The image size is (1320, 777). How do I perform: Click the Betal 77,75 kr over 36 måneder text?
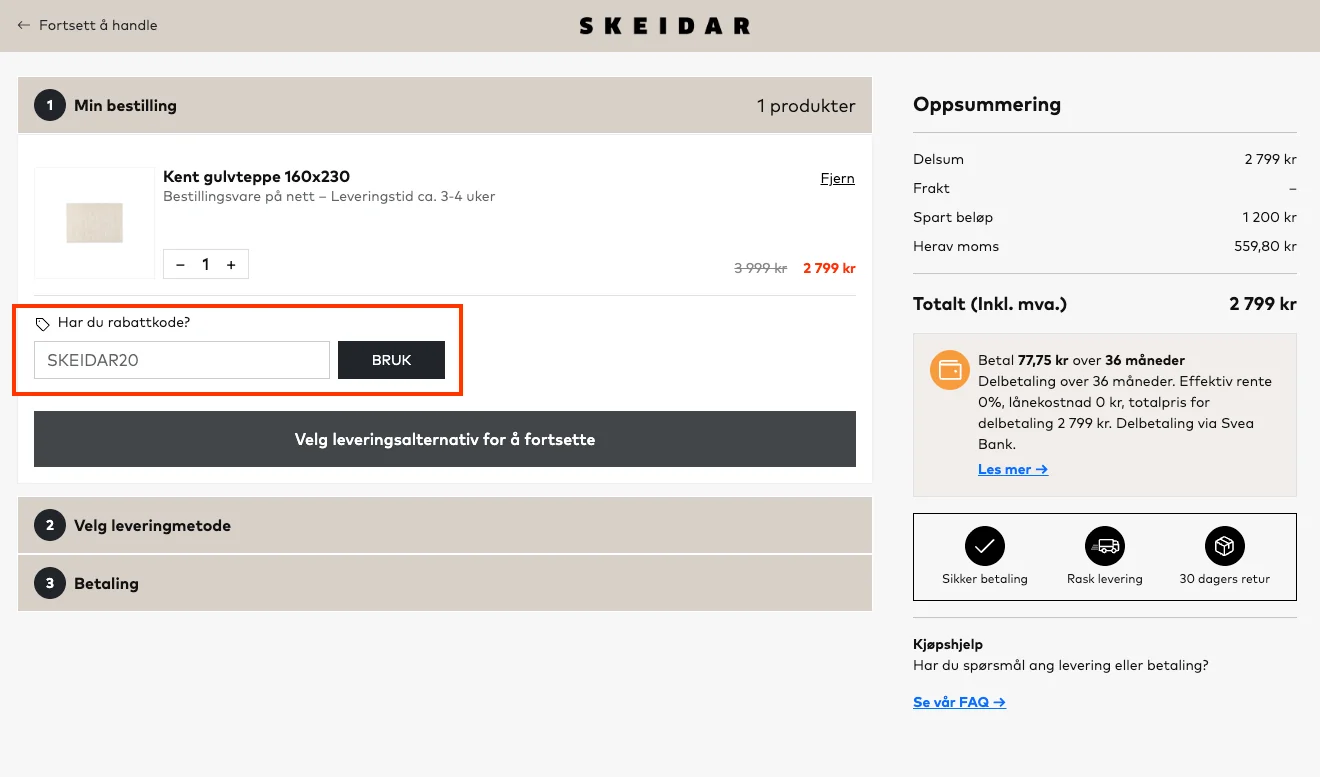click(1081, 360)
